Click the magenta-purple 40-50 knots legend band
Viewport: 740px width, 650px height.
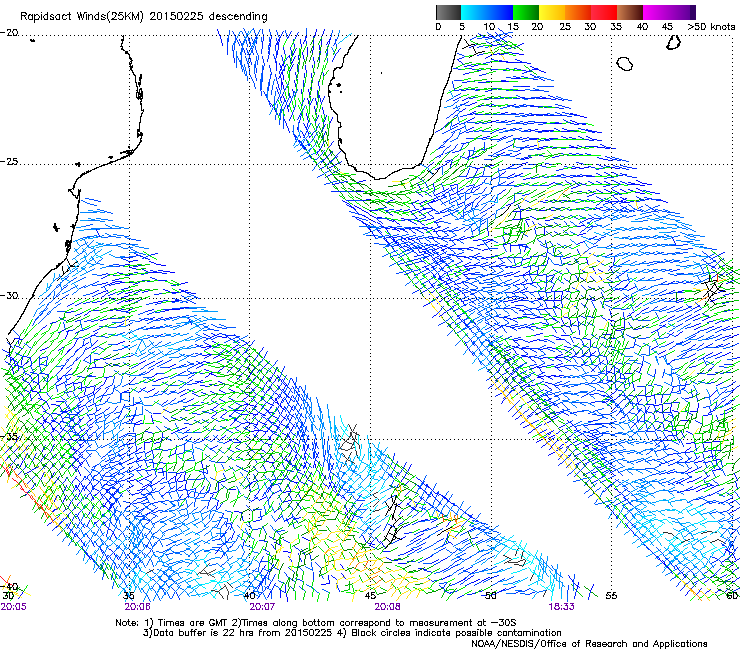(x=669, y=12)
